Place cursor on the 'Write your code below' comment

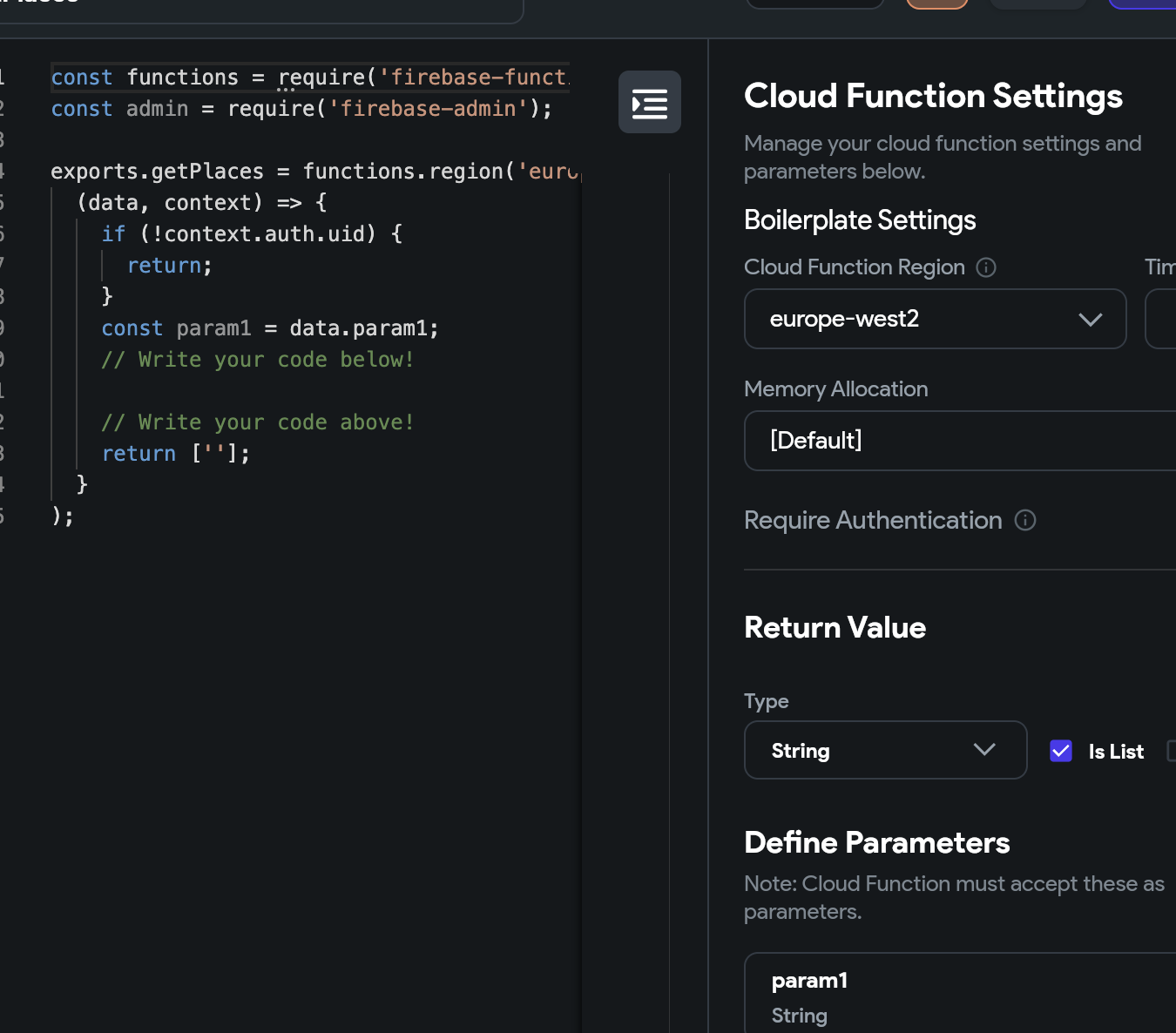tap(258, 359)
